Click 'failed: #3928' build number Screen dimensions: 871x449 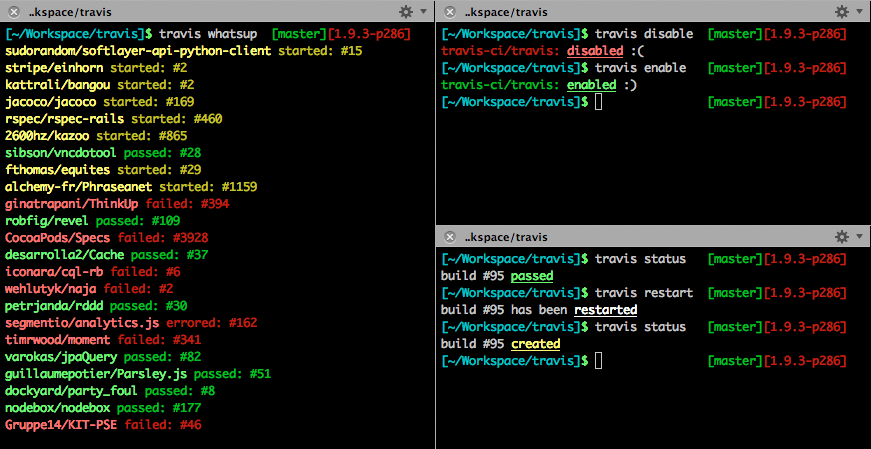[x=163, y=238]
